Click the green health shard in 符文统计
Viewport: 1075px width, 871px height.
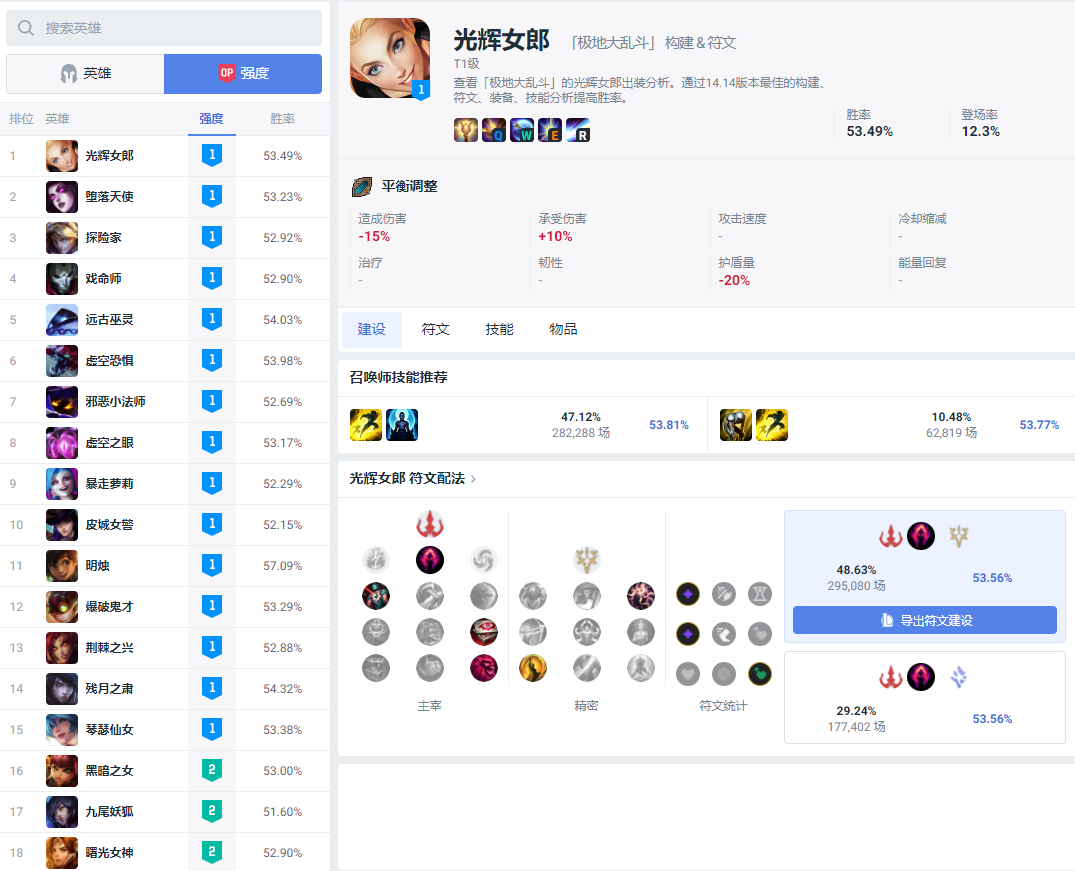760,674
